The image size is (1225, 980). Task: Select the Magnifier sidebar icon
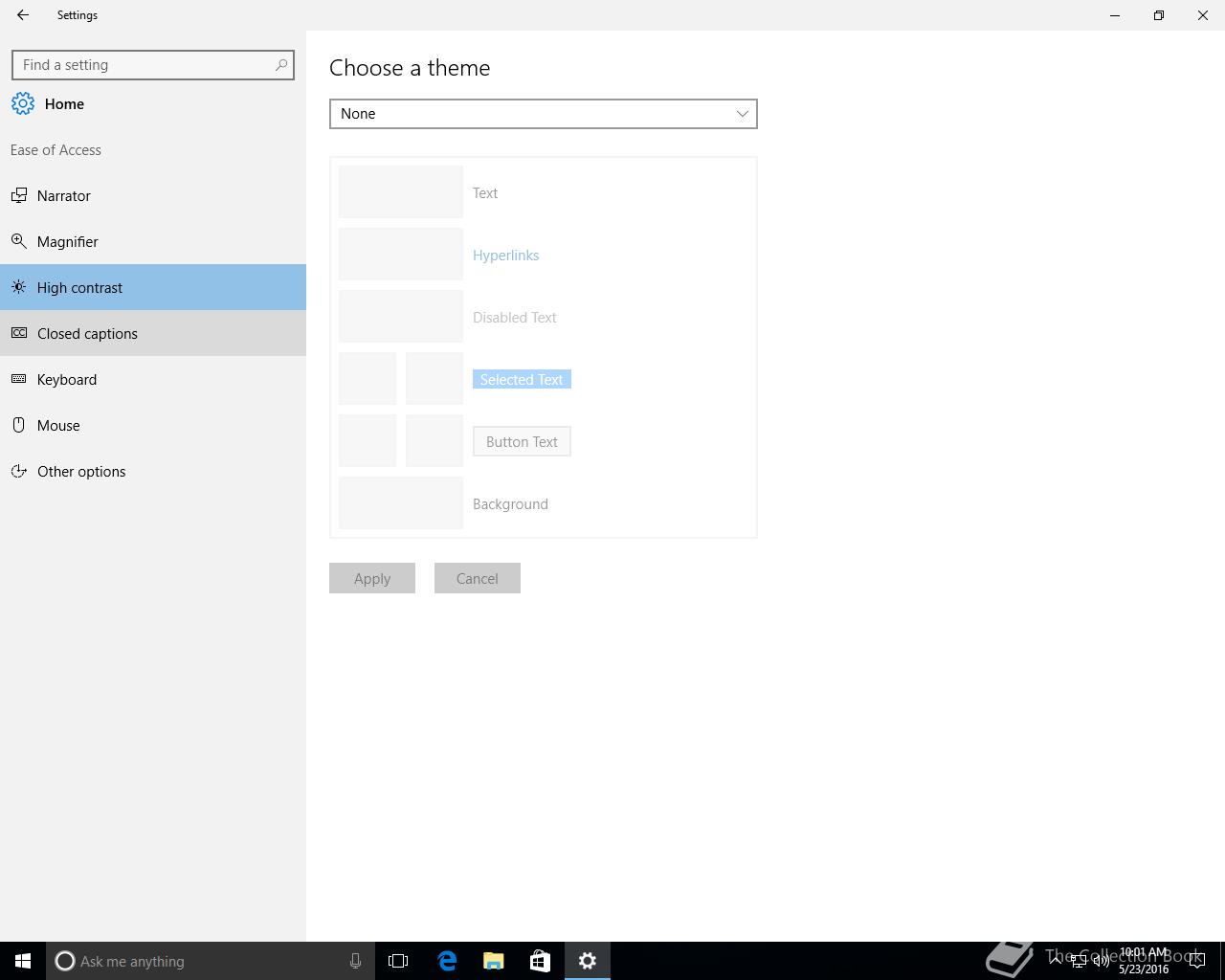19,241
